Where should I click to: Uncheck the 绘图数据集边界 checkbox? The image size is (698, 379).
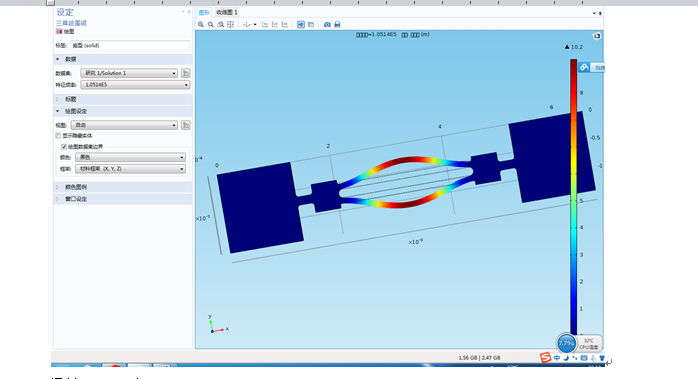(x=64, y=147)
